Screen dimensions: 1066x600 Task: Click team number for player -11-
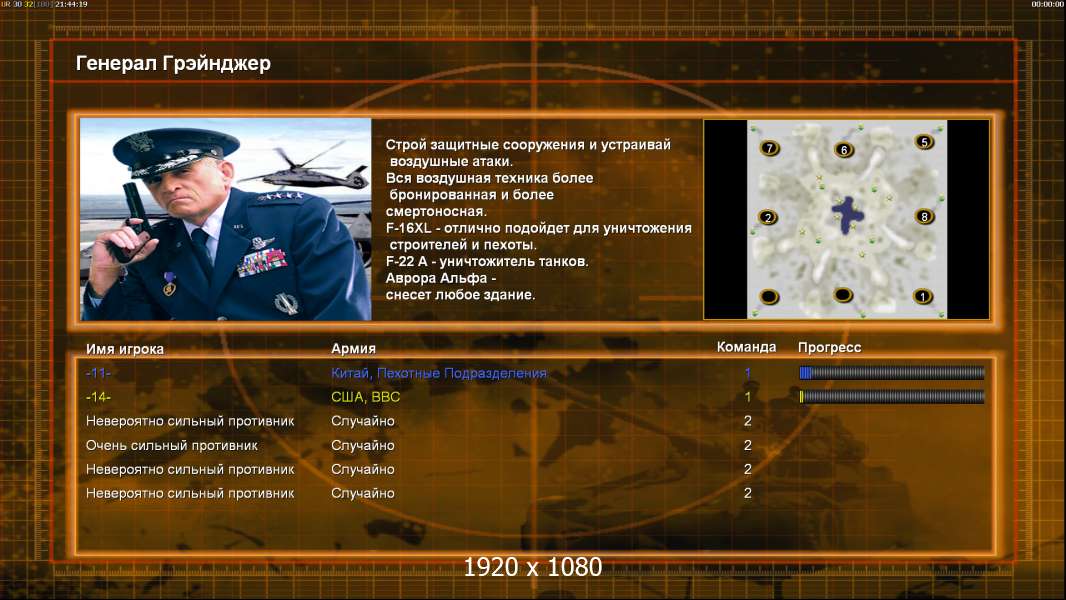click(748, 373)
